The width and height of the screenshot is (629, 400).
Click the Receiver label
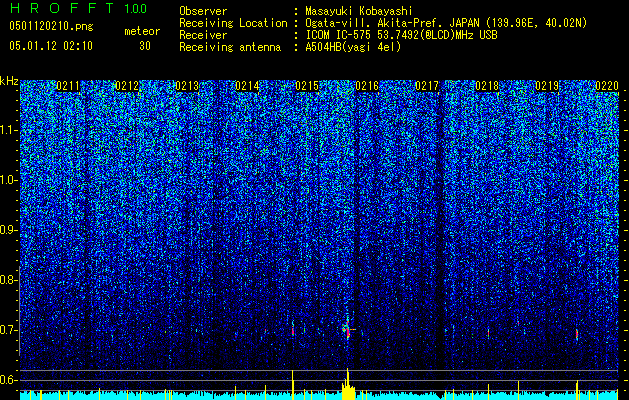pyautogui.click(x=203, y=35)
